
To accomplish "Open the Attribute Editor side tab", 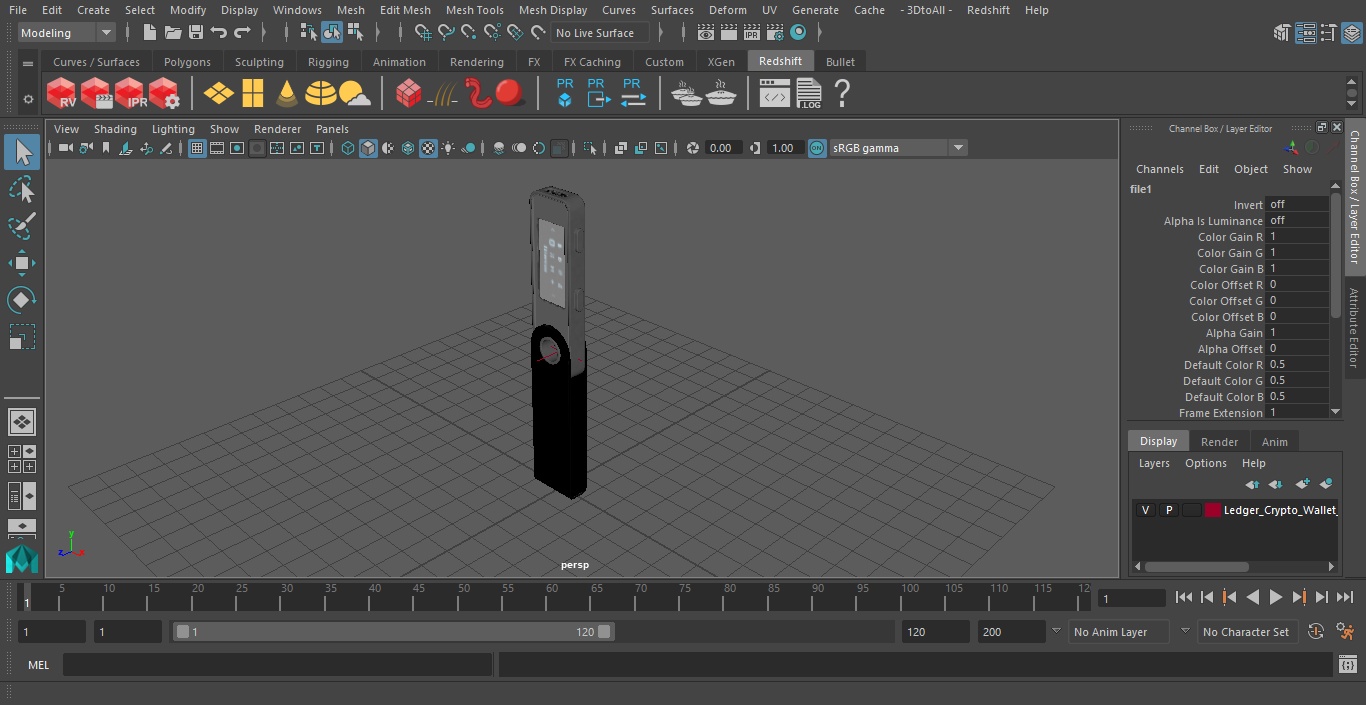I will [1354, 328].
